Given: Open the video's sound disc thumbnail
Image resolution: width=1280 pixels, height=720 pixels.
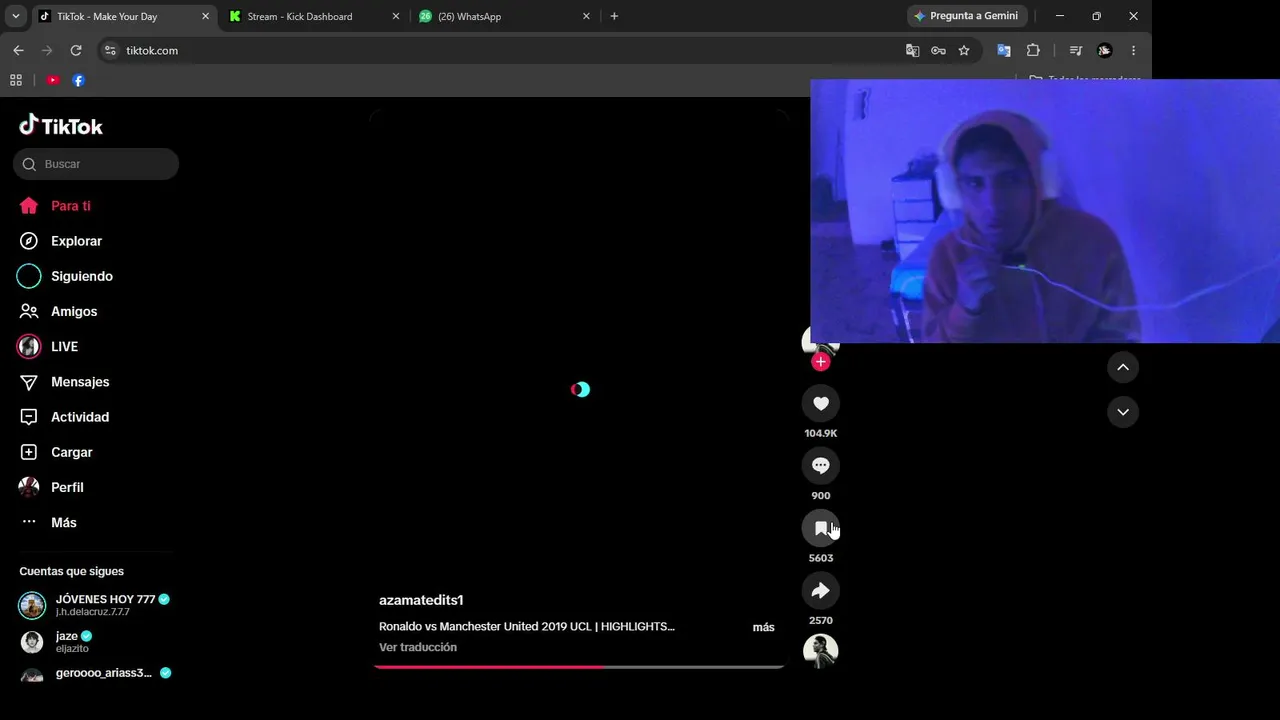Looking at the screenshot, I should coord(820,651).
